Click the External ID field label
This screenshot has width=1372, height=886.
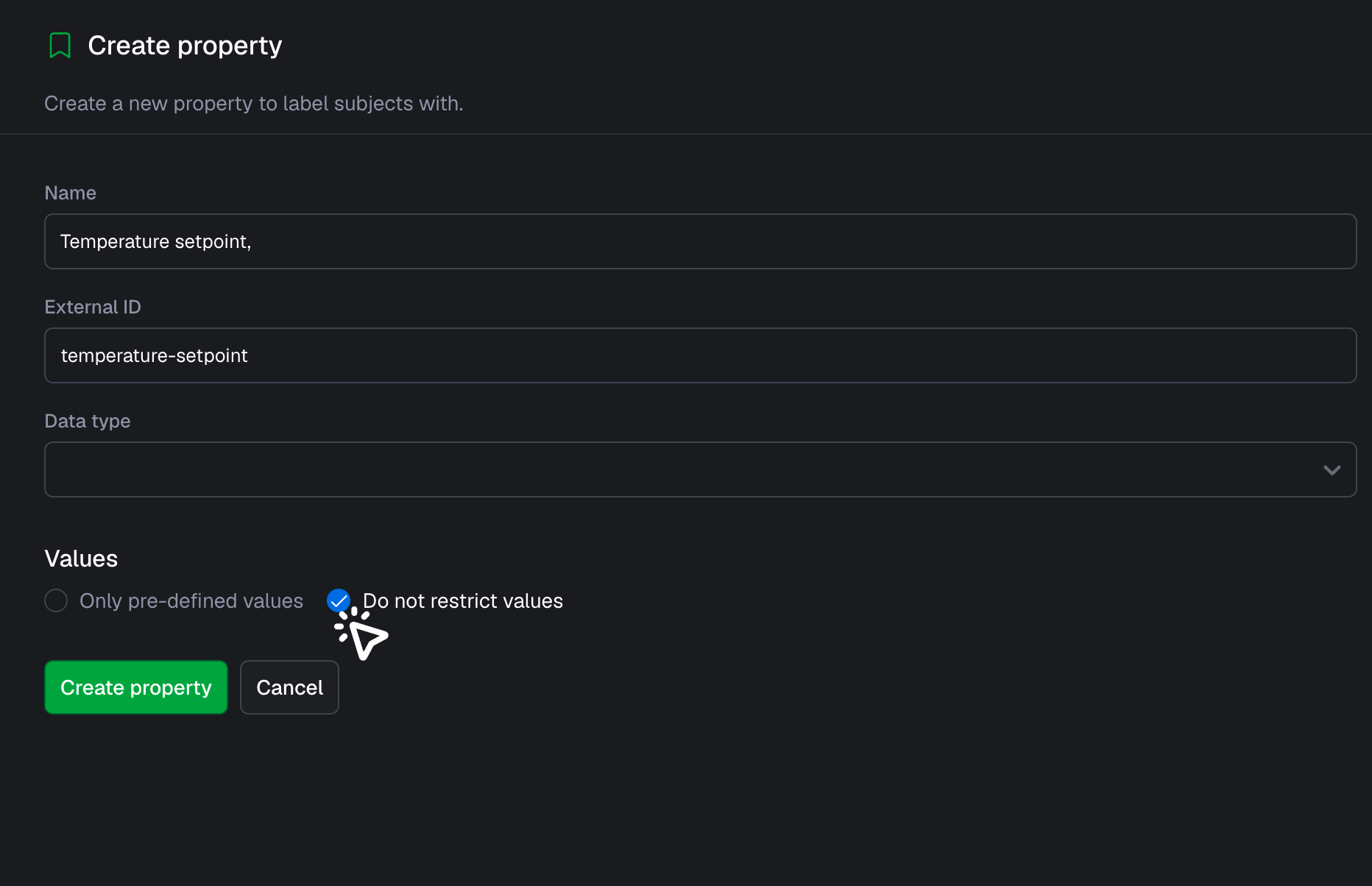click(x=93, y=307)
